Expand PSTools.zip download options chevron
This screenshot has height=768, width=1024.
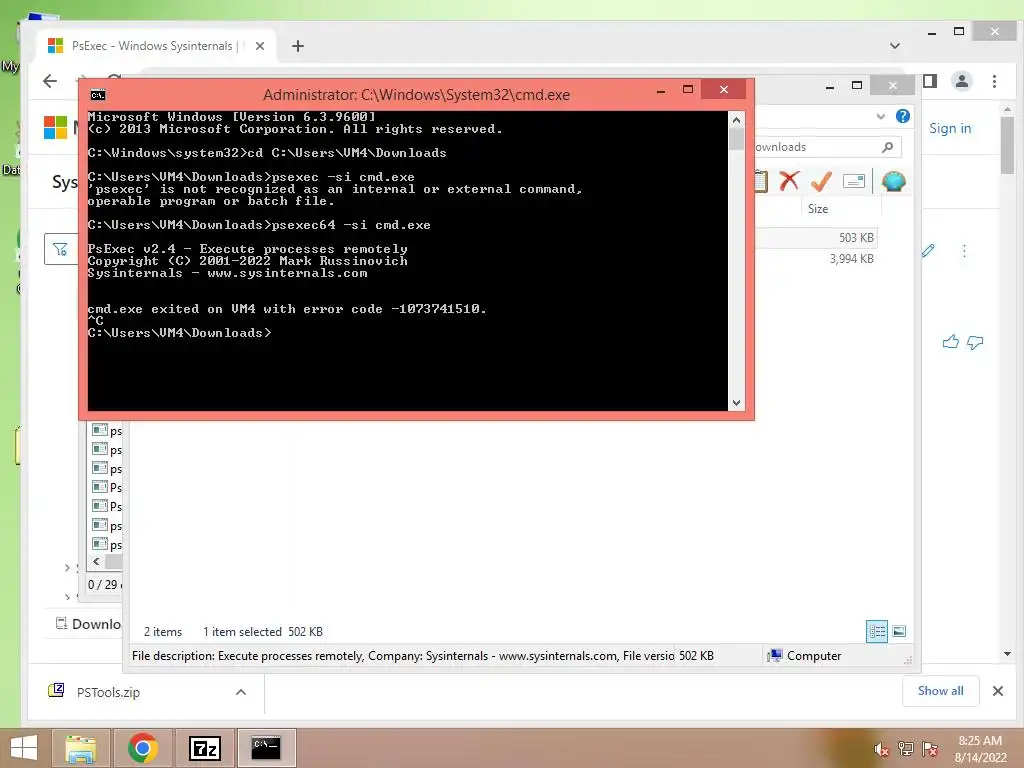click(x=240, y=692)
